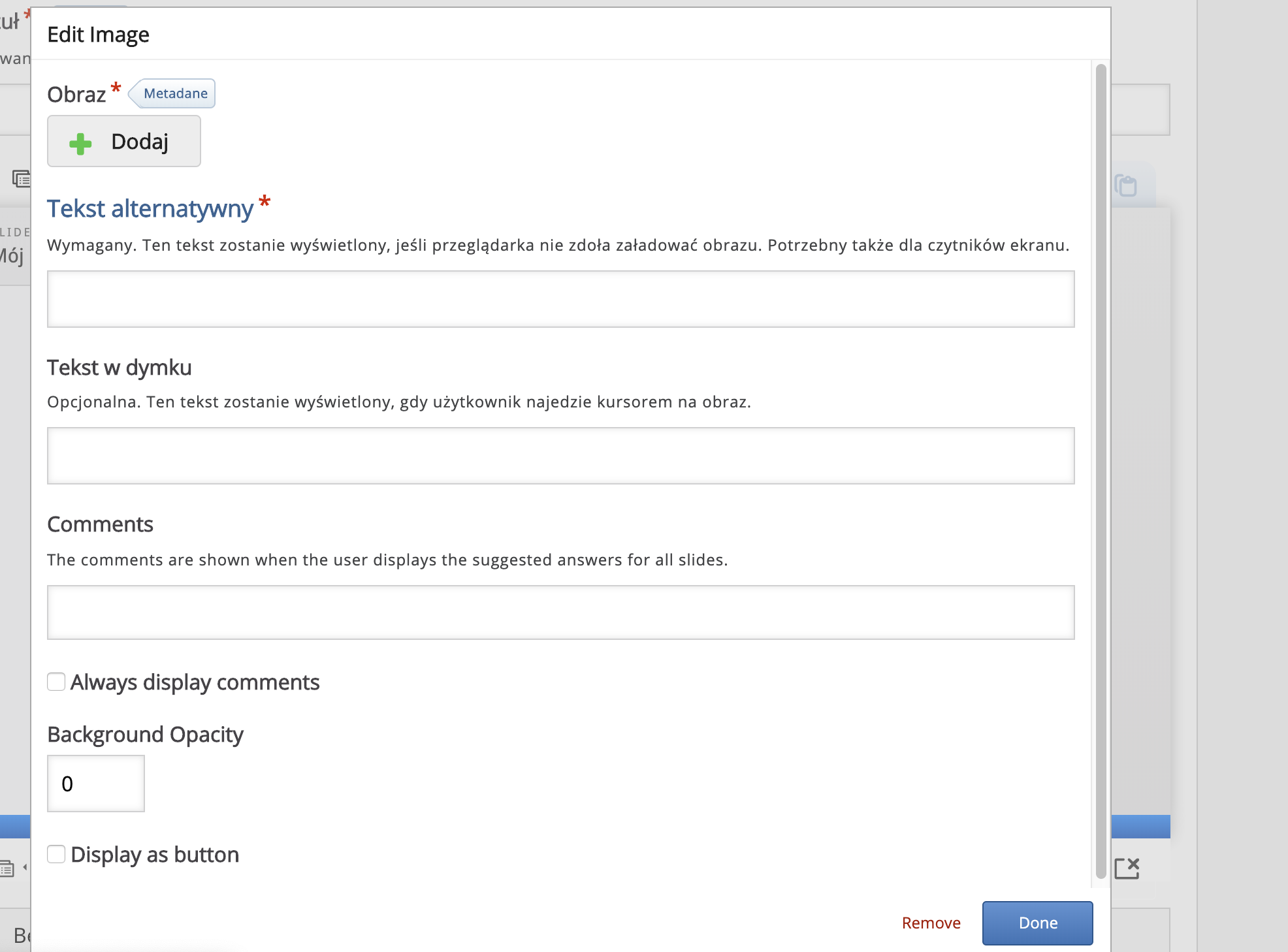Click the Display as button label text

coord(155,855)
